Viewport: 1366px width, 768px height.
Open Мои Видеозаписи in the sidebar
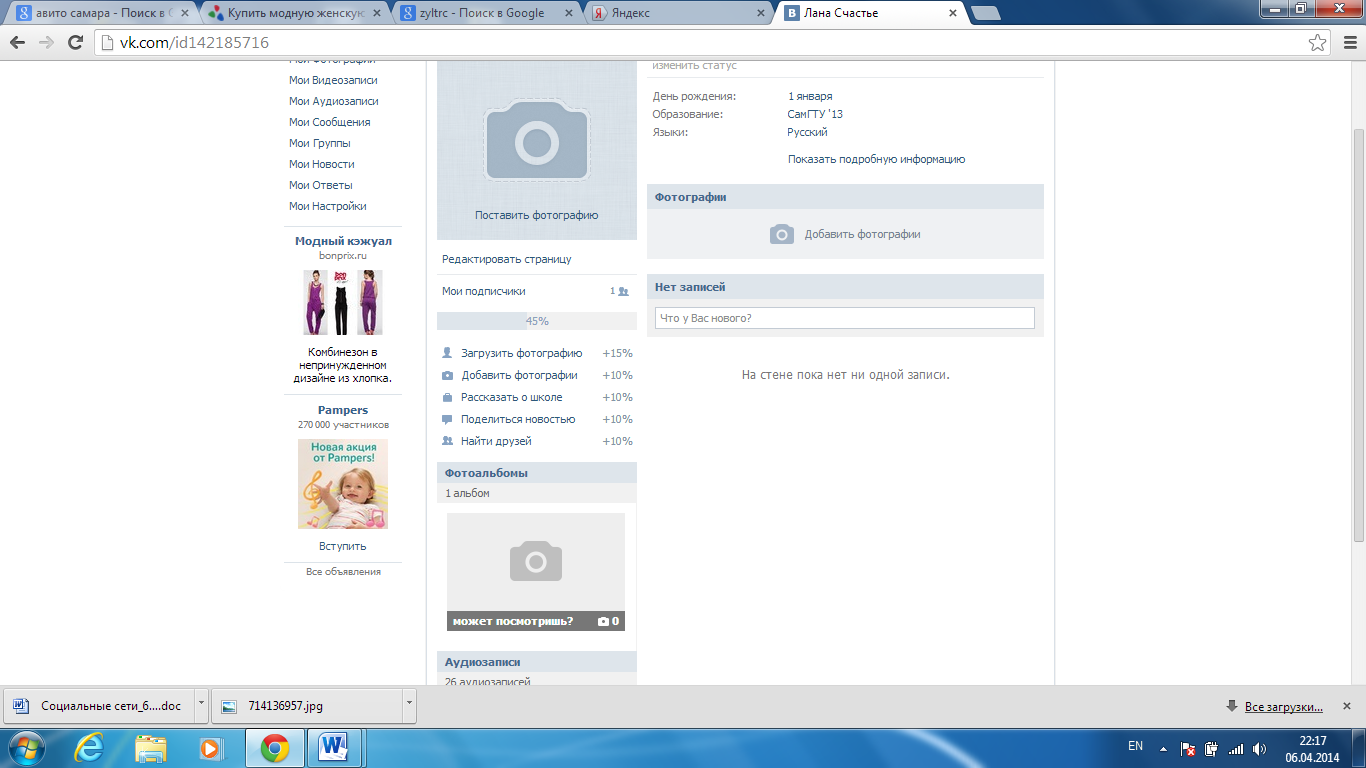(x=333, y=80)
